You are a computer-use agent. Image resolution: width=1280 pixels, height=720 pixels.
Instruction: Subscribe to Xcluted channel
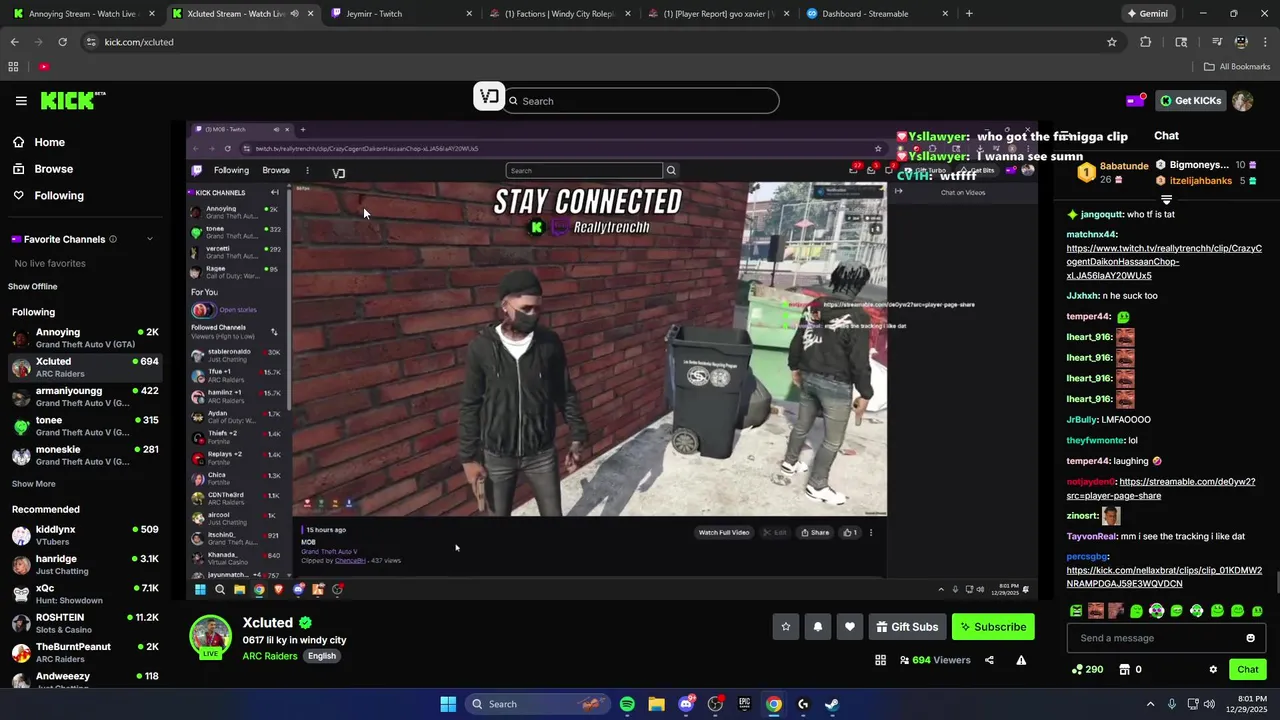993,627
